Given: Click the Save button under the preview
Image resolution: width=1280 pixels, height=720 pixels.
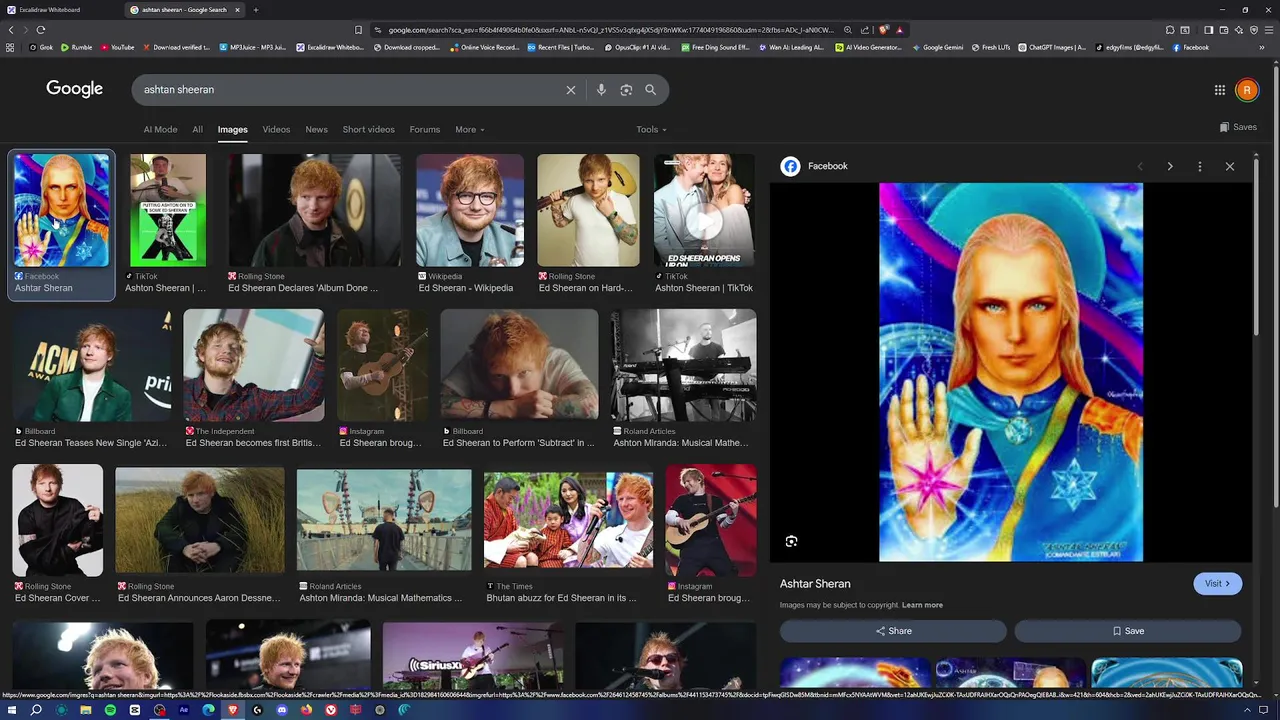Looking at the screenshot, I should pos(1128,631).
